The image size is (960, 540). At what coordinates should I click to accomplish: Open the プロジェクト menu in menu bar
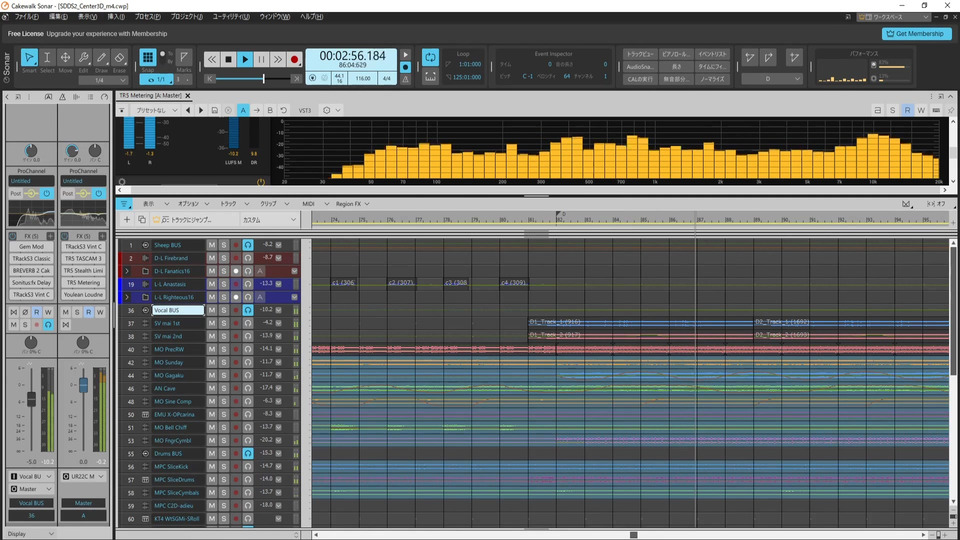coord(184,17)
